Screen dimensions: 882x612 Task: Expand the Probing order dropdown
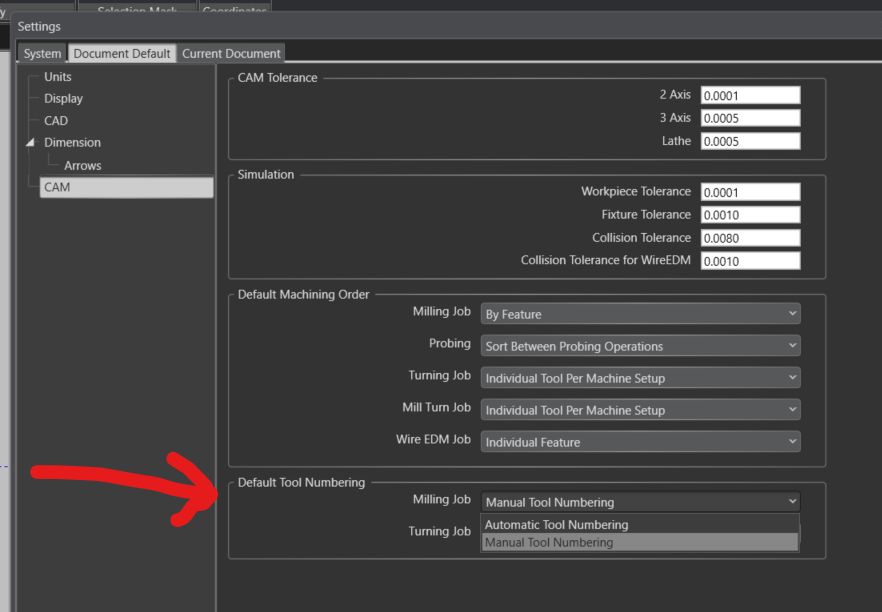(640, 346)
